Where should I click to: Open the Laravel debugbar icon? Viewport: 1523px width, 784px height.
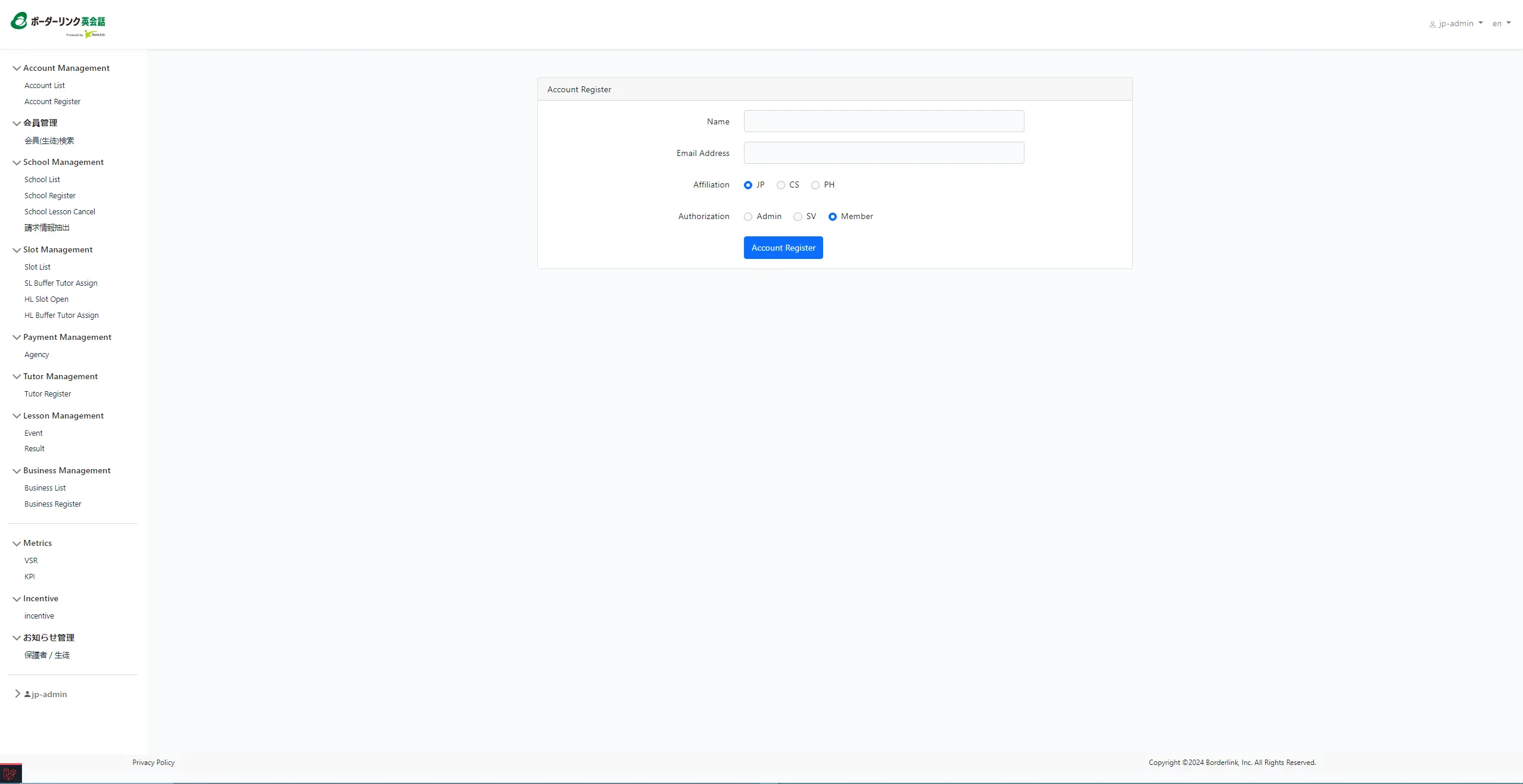click(x=10, y=774)
